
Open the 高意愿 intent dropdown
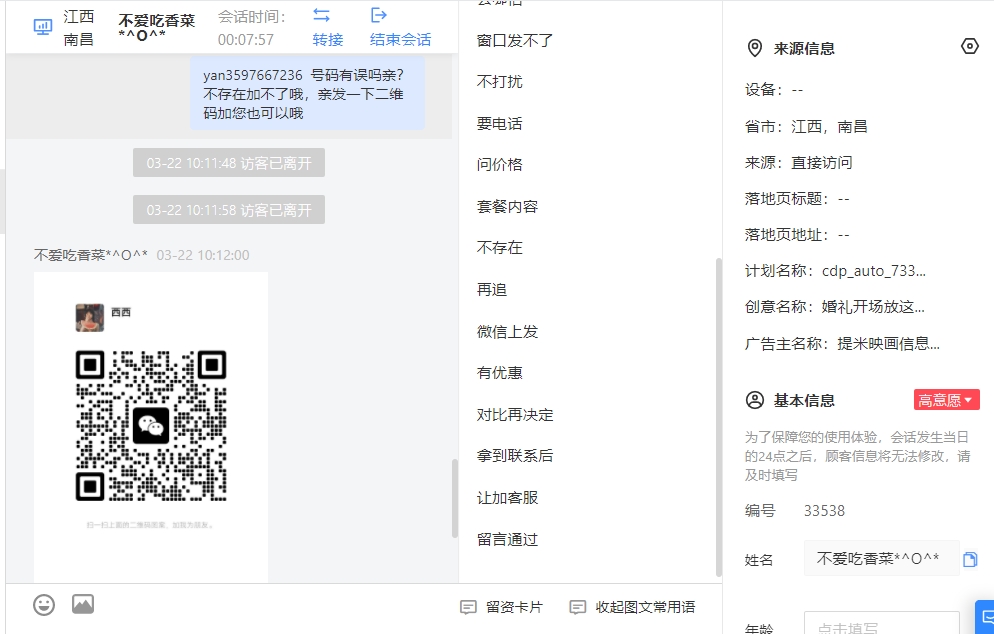(946, 400)
